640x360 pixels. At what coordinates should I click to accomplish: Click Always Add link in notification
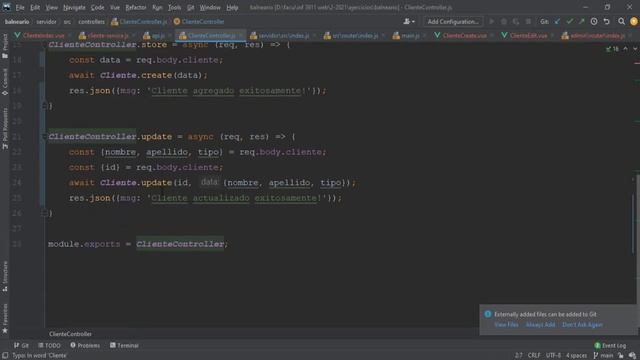[x=540, y=325]
